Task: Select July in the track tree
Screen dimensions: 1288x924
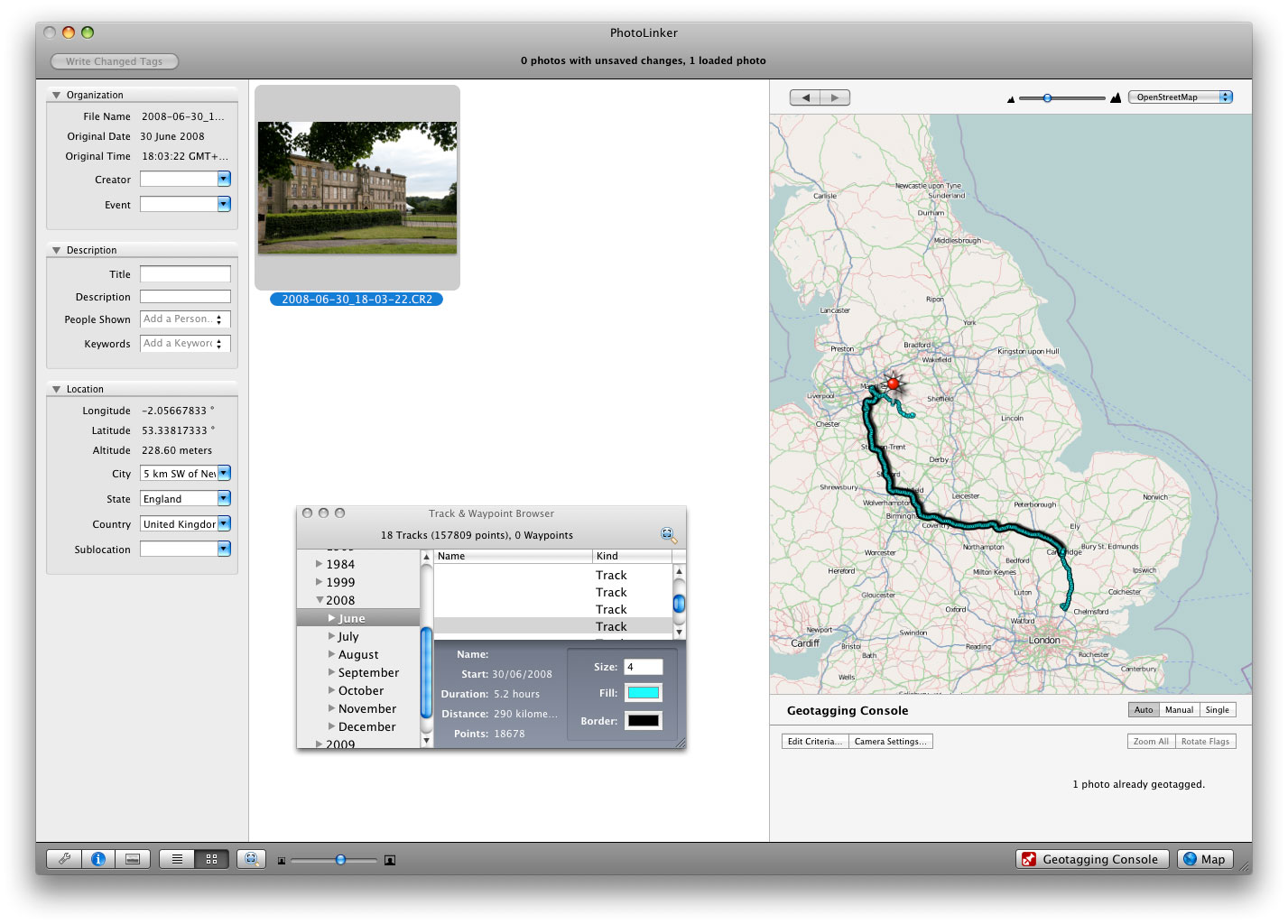Action: click(x=348, y=636)
